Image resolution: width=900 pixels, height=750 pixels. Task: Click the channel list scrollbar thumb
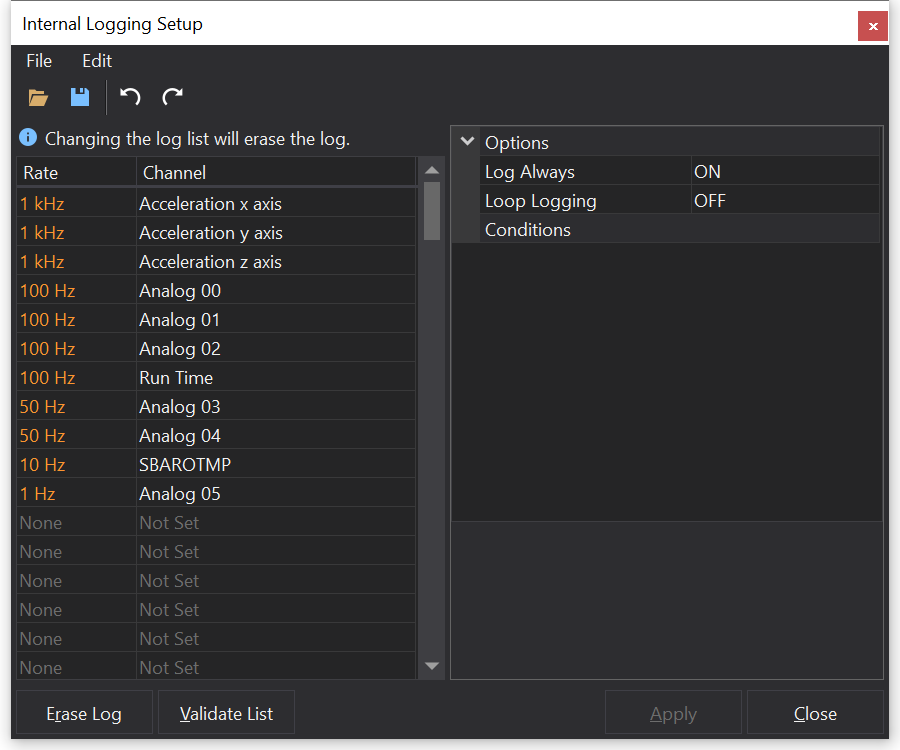432,210
